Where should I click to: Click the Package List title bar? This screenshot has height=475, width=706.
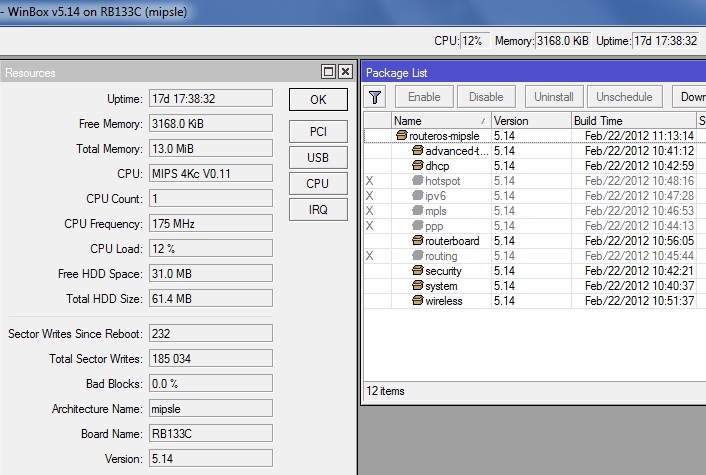tap(534, 72)
